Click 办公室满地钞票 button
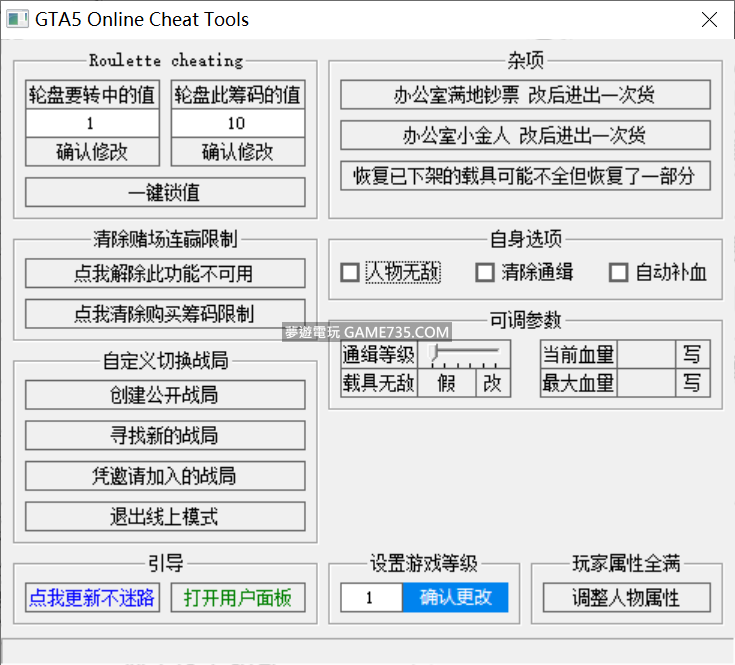Viewport: 735px width, 665px height. [x=525, y=95]
